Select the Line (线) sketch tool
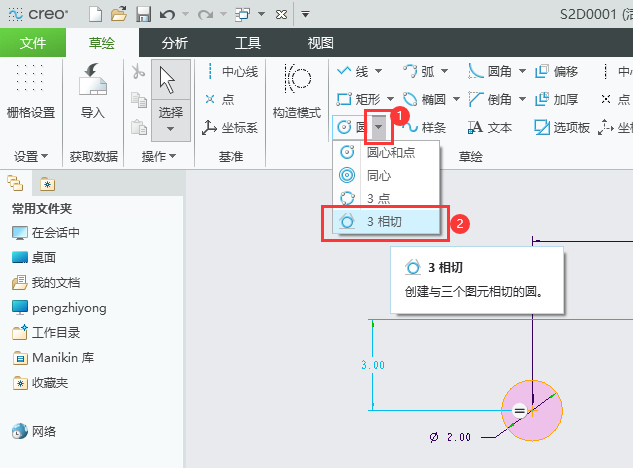Image resolution: width=633 pixels, height=468 pixels. coord(352,71)
